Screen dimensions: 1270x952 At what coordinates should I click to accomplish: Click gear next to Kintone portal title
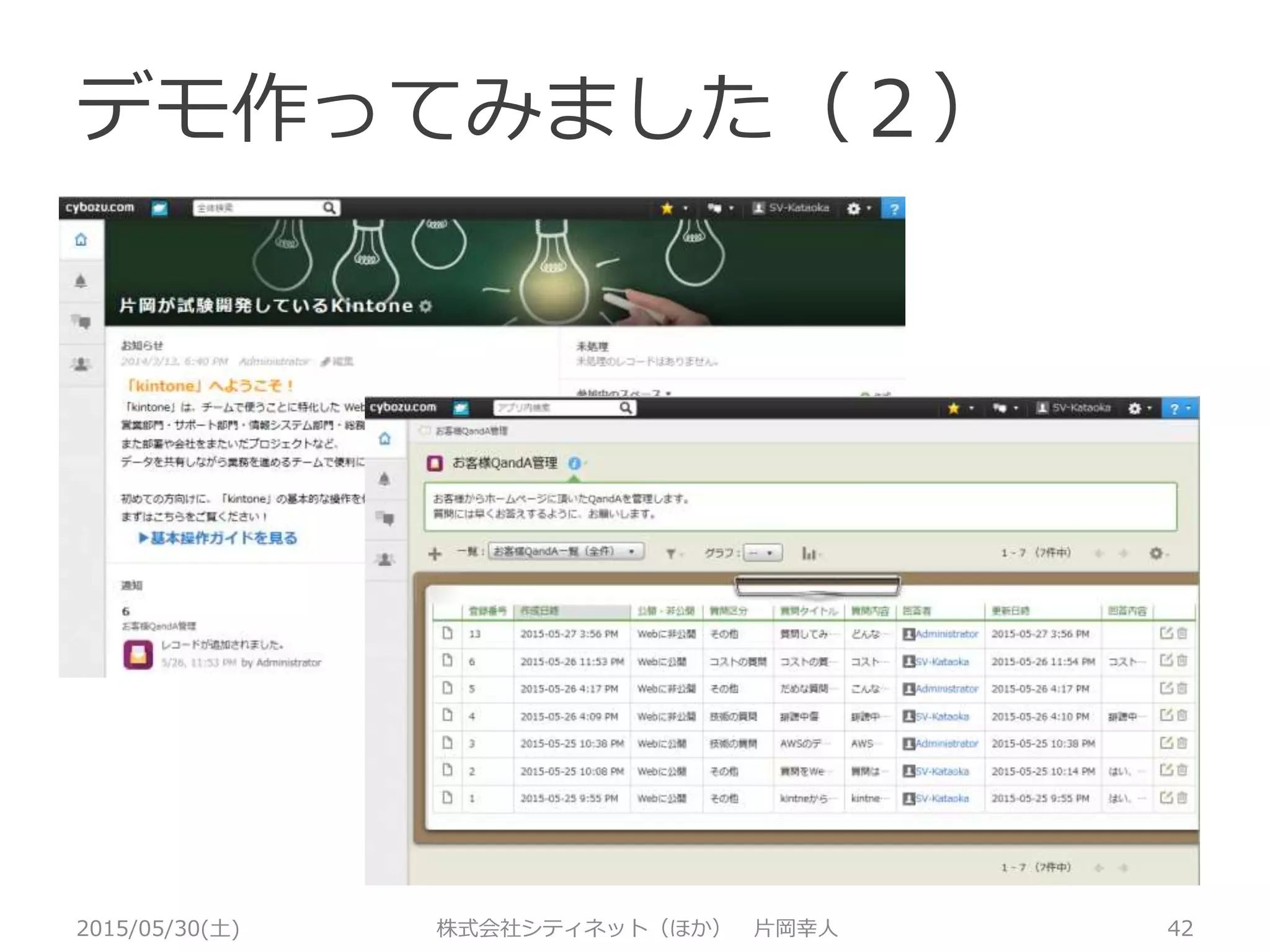pos(425,306)
